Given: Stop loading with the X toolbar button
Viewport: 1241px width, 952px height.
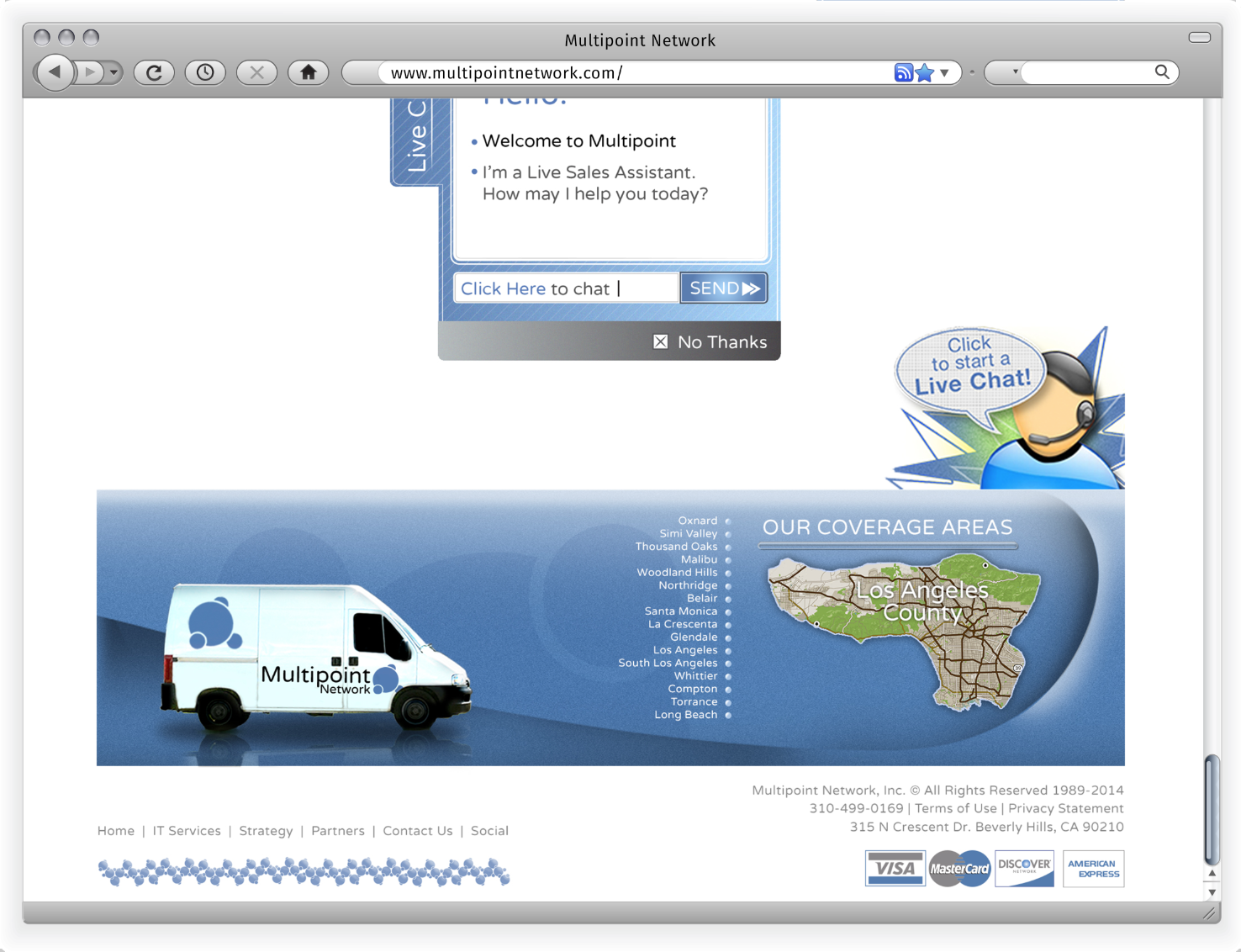Looking at the screenshot, I should (256, 72).
